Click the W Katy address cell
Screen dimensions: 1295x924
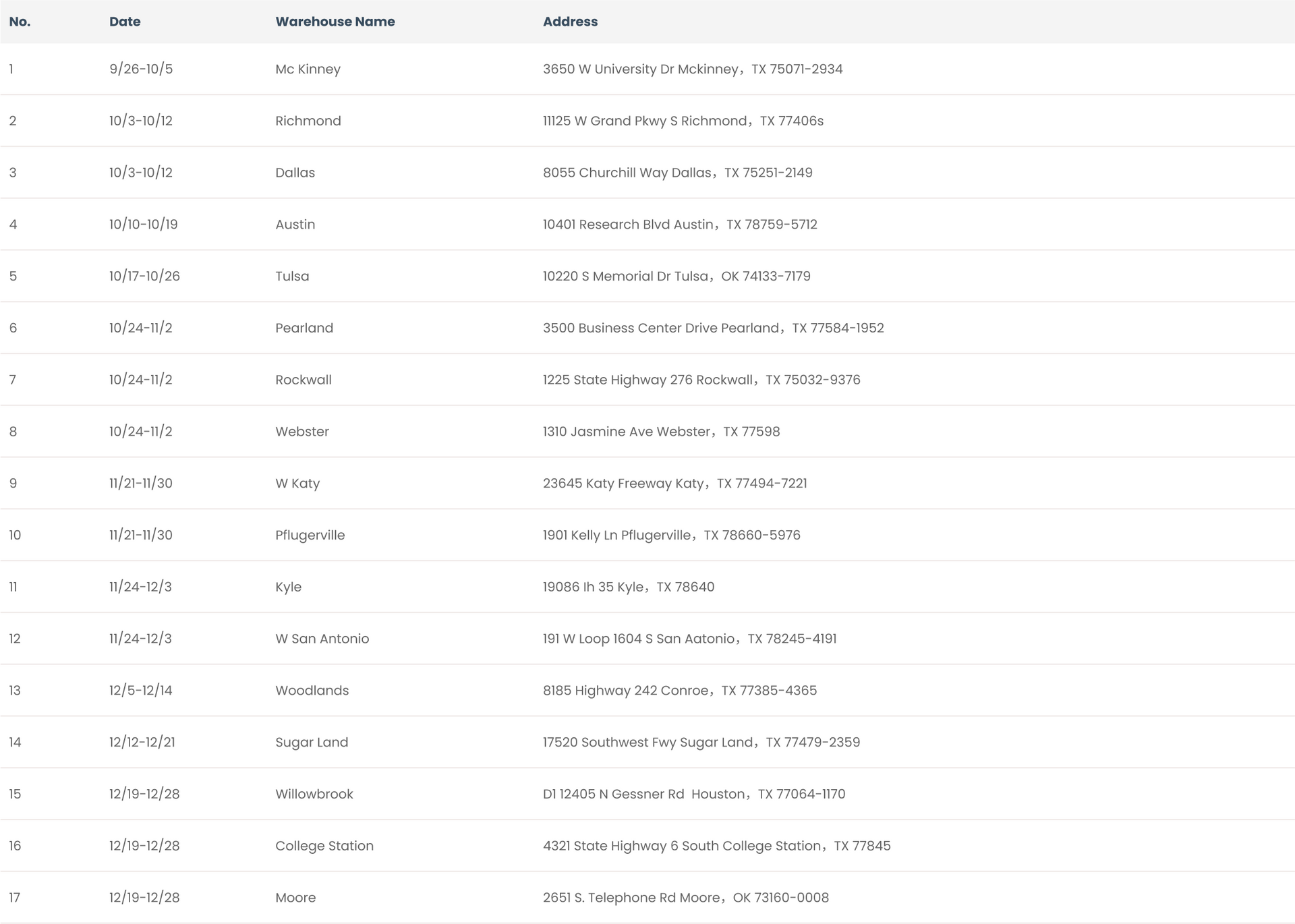click(x=674, y=484)
